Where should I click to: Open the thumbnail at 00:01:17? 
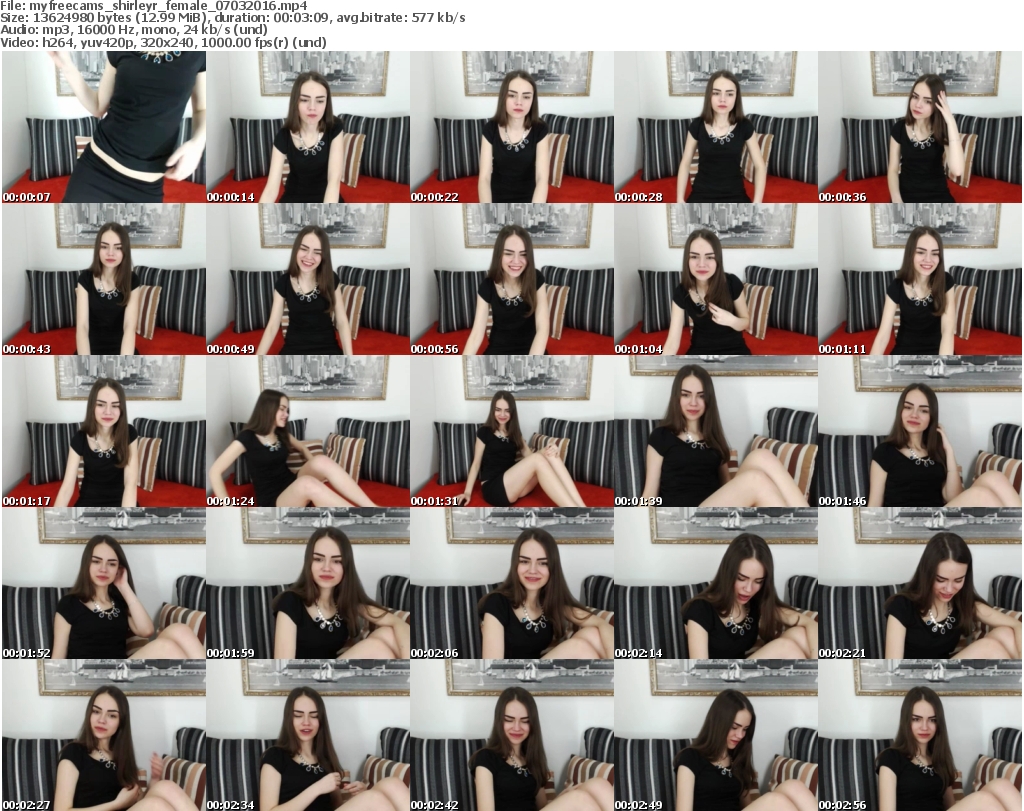click(104, 432)
